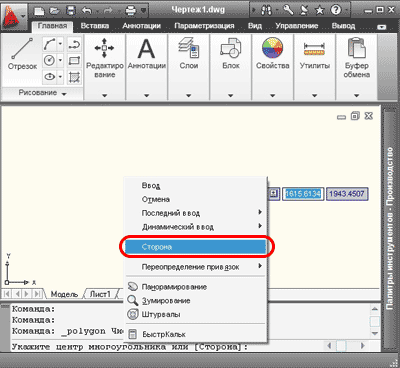400x368 pixels.
Task: Go to next layout tab arrow
Action: [27, 294]
